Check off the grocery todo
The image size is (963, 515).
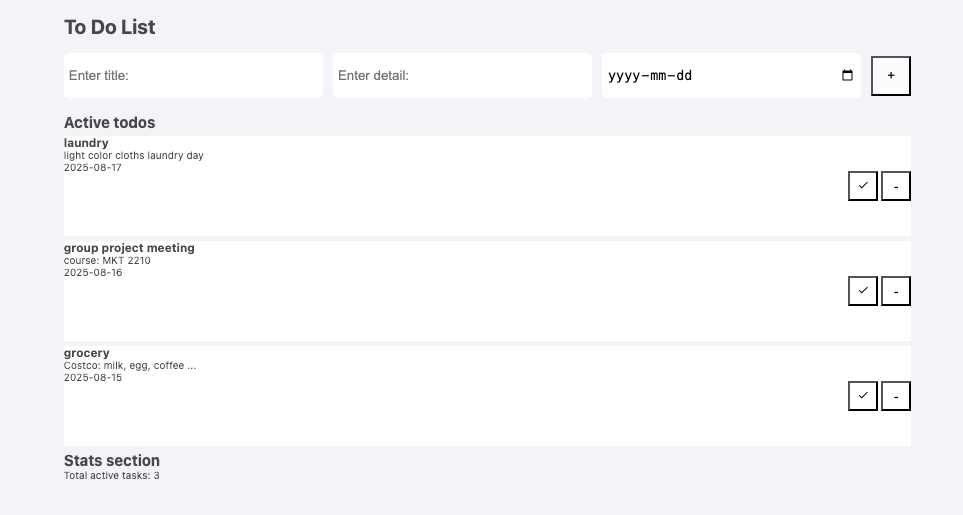pyautogui.click(x=862, y=396)
